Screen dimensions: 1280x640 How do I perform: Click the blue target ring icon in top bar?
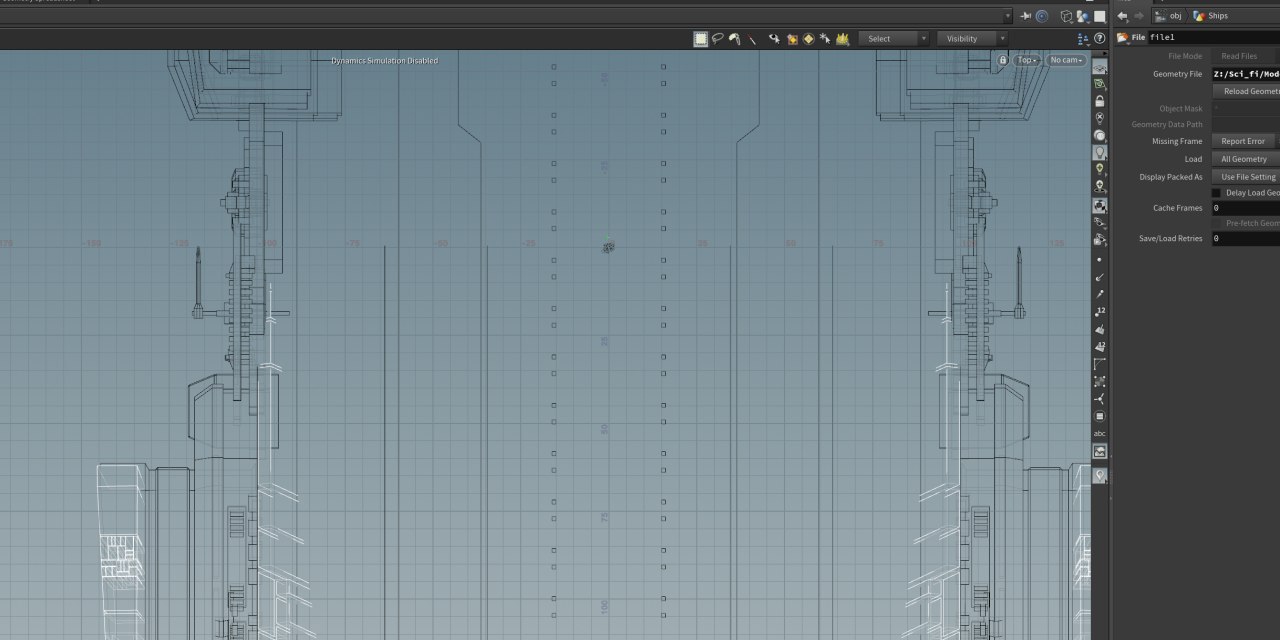1041,16
